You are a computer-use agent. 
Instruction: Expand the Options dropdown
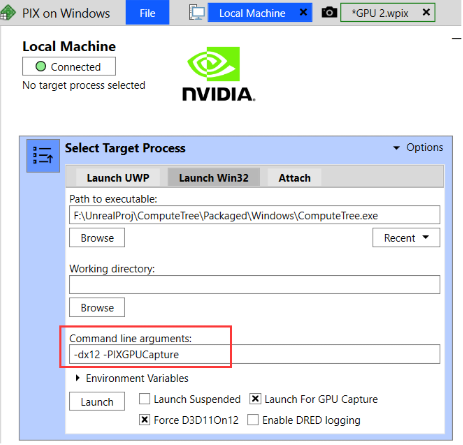(x=418, y=147)
